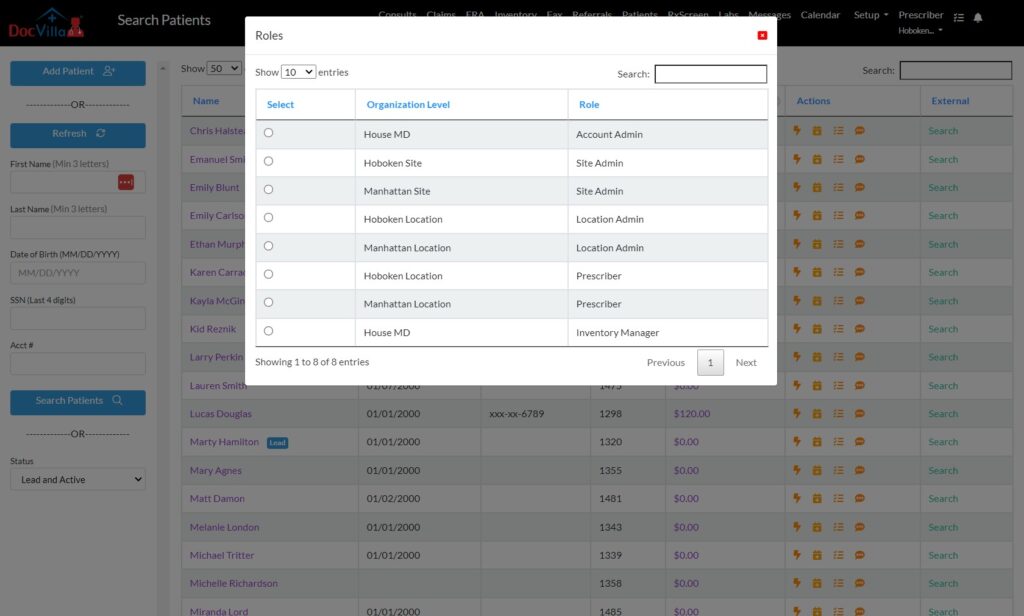Click lightning bolt icon for Lucas Douglas
This screenshot has width=1024, height=616.
tap(797, 413)
